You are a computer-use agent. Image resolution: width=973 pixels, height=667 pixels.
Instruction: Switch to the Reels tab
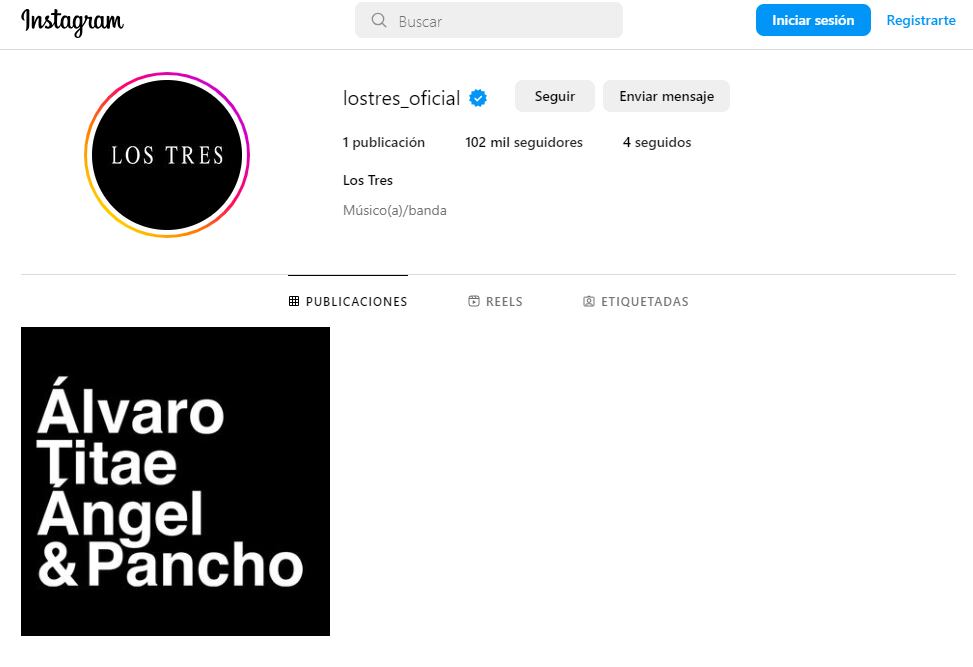coord(495,302)
